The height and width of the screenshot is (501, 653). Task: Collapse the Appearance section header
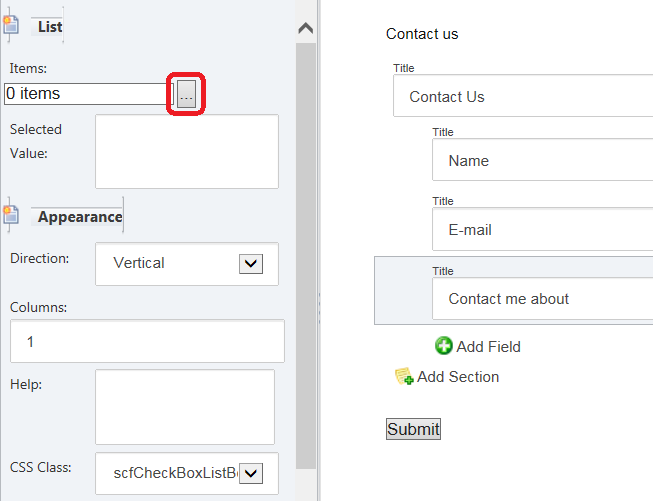80,217
